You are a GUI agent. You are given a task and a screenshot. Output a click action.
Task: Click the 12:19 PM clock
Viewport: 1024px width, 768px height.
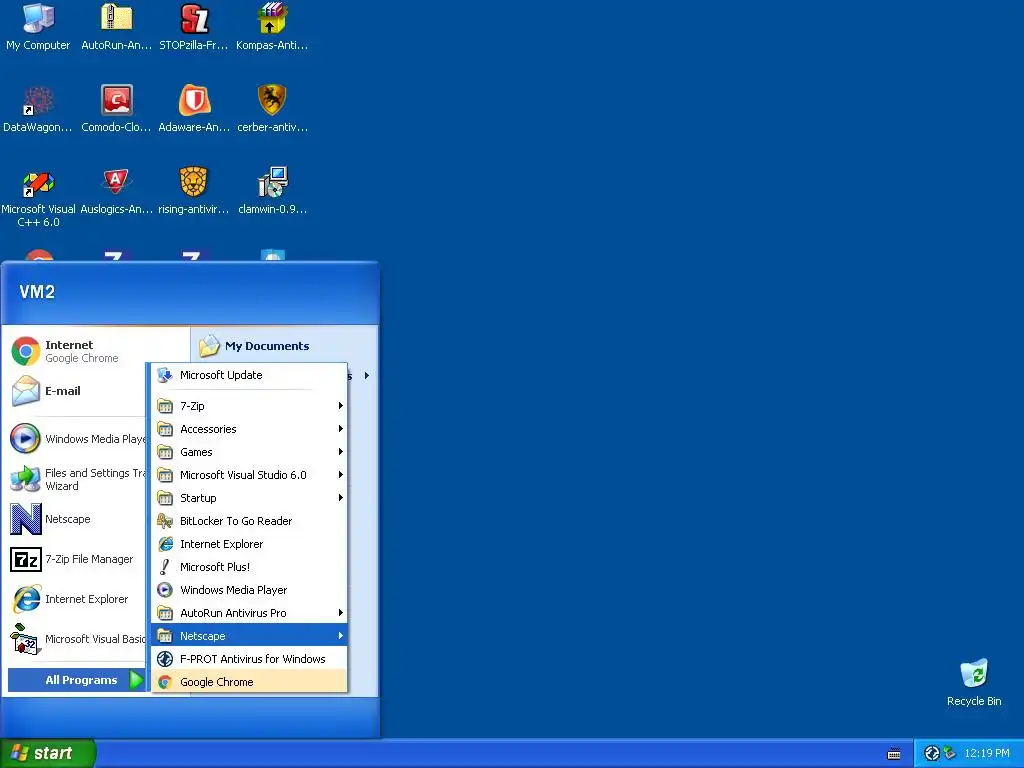coord(986,753)
